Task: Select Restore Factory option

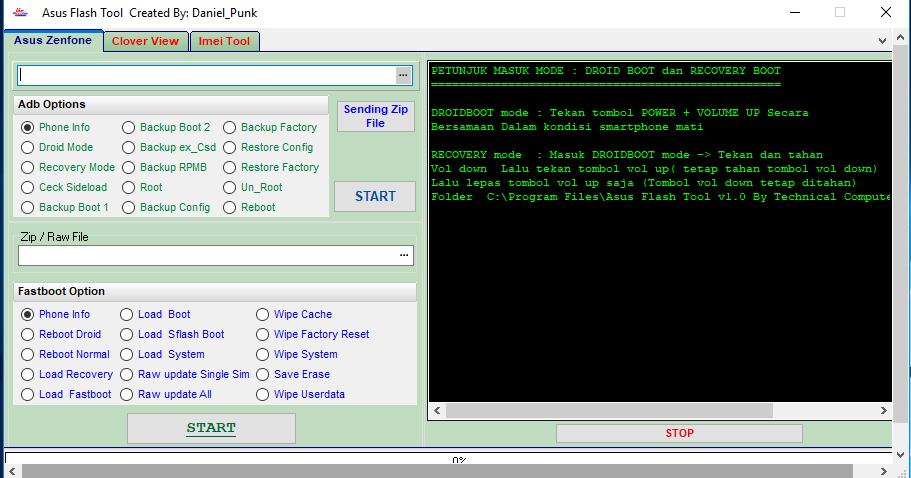Action: tap(271, 167)
